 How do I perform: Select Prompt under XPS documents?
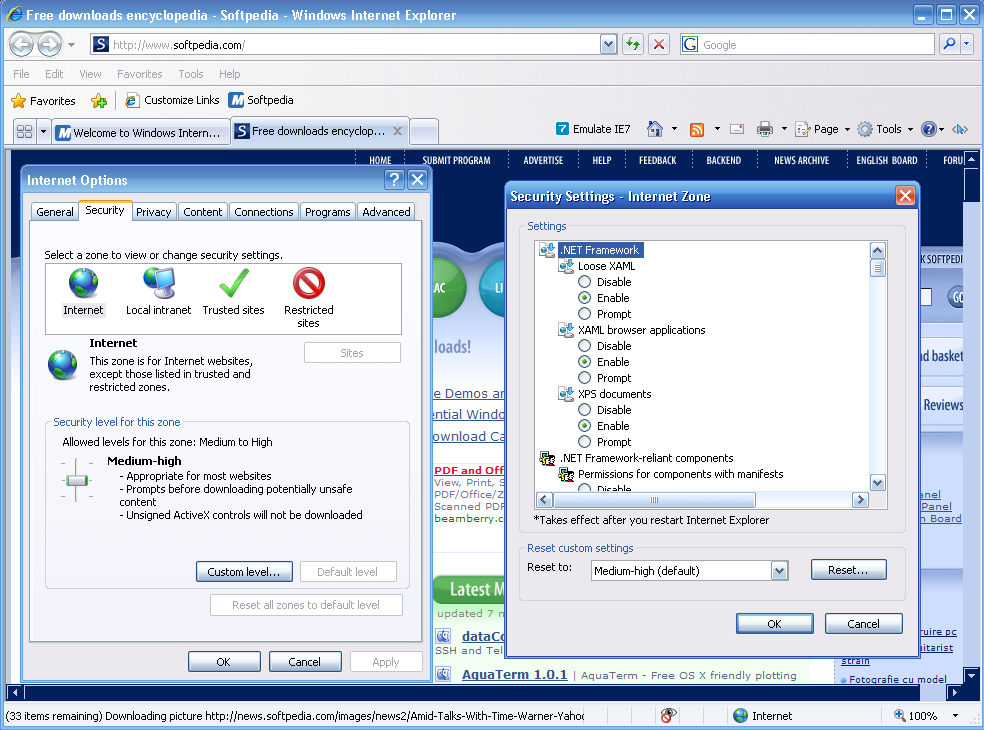click(x=584, y=442)
